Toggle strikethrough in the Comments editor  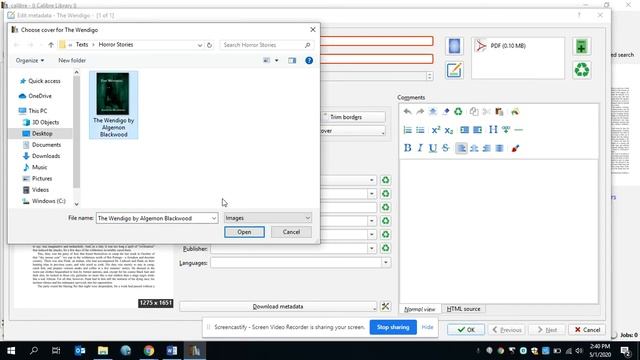click(x=445, y=148)
